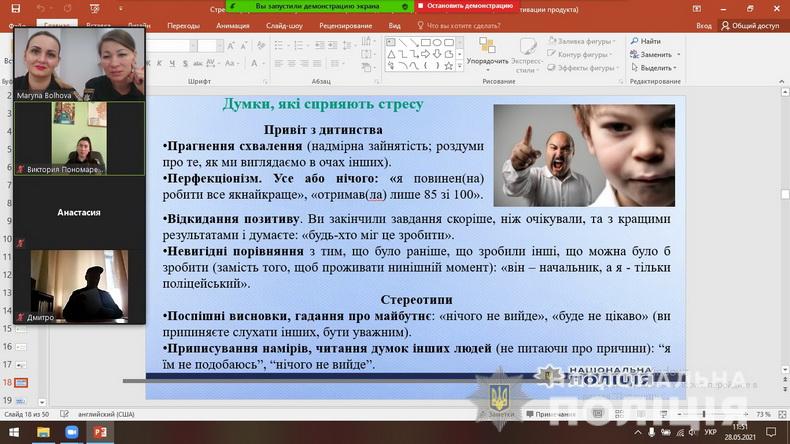Click the PowerPoint icon in the taskbar
The height and width of the screenshot is (444, 790).
coord(100,431)
